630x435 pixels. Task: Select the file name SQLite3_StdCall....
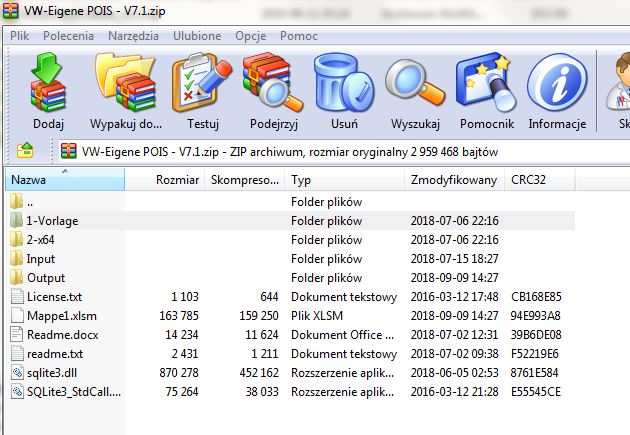point(74,392)
